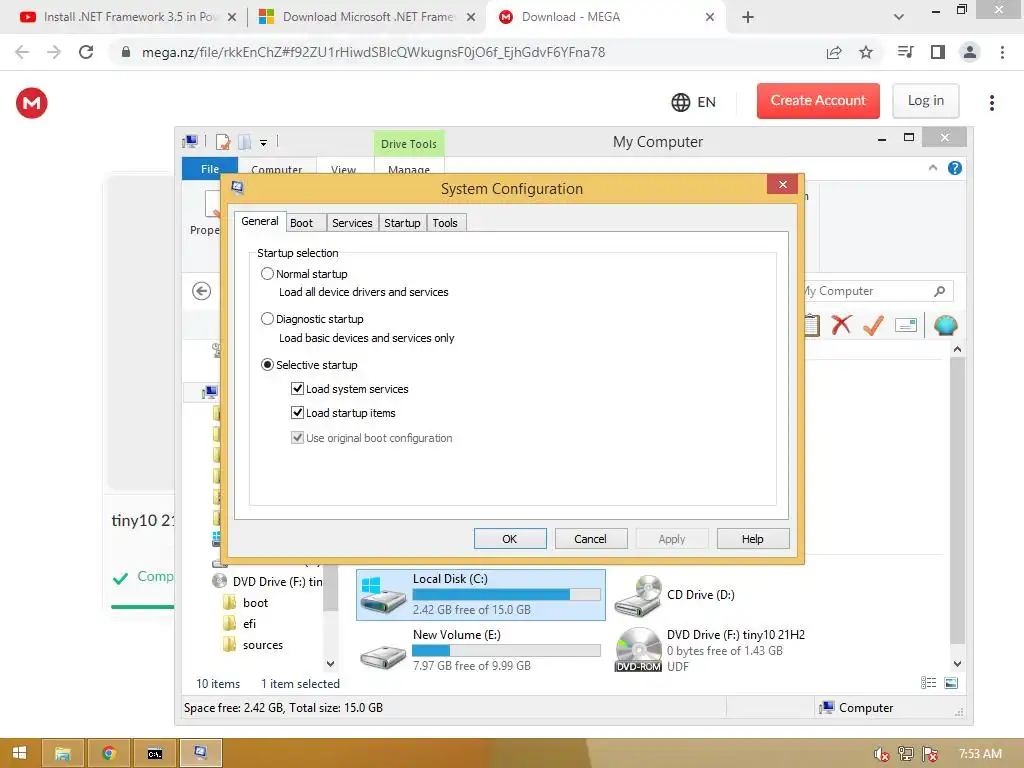Open MEGA page options menu icon
The image size is (1024, 768).
point(991,103)
